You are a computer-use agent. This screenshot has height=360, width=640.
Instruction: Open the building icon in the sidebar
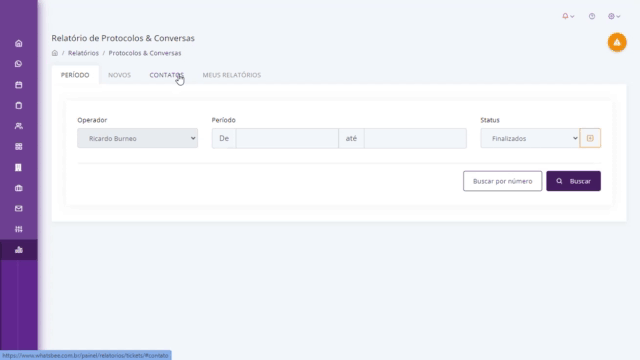pyautogui.click(x=18, y=167)
